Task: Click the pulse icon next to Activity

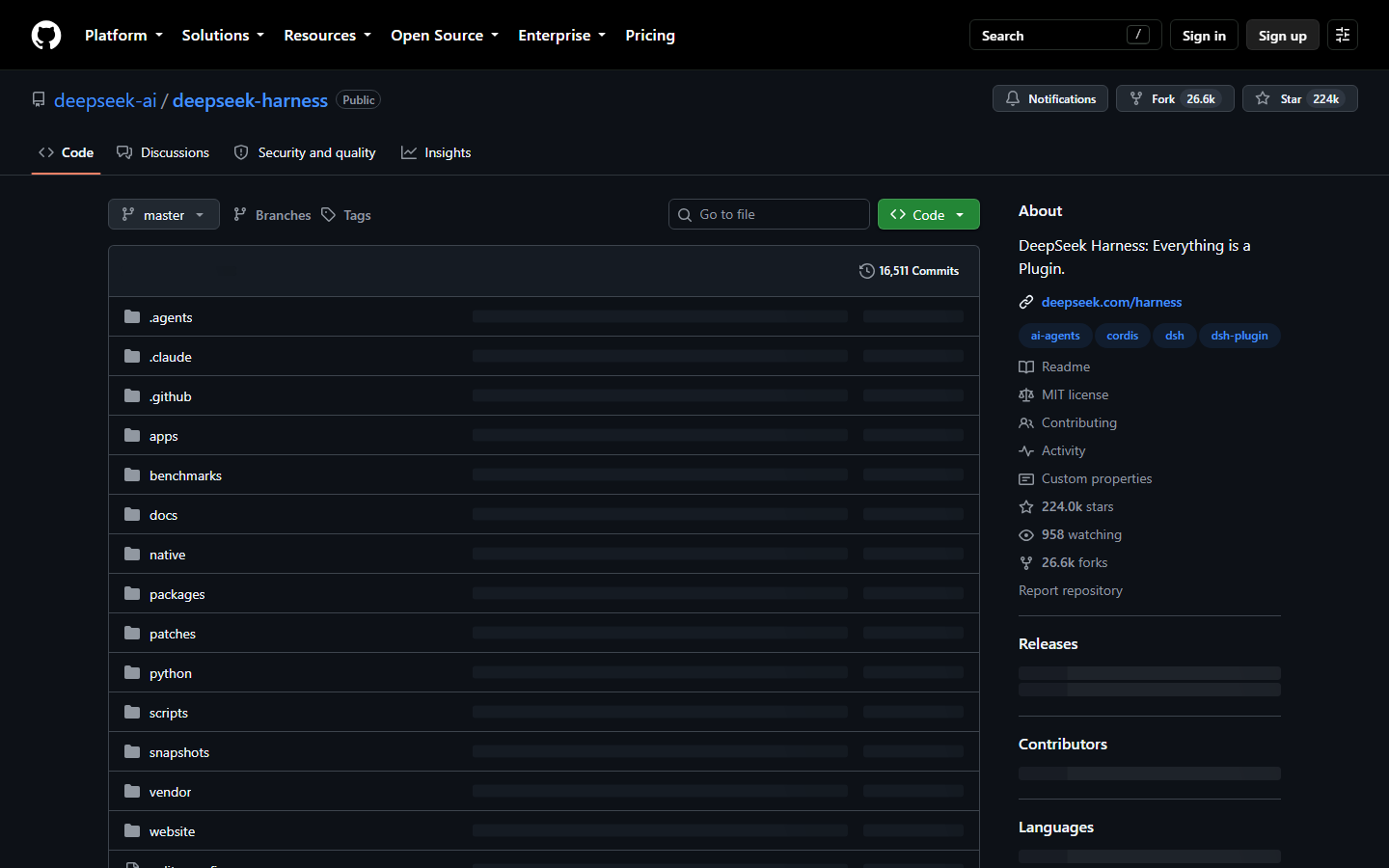Action: pyautogui.click(x=1026, y=451)
